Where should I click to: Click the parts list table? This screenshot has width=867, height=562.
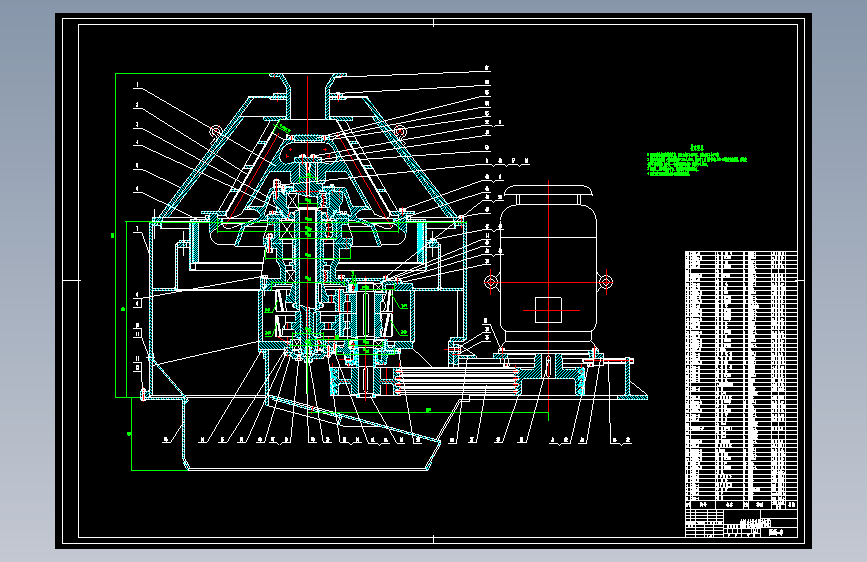coord(741,380)
